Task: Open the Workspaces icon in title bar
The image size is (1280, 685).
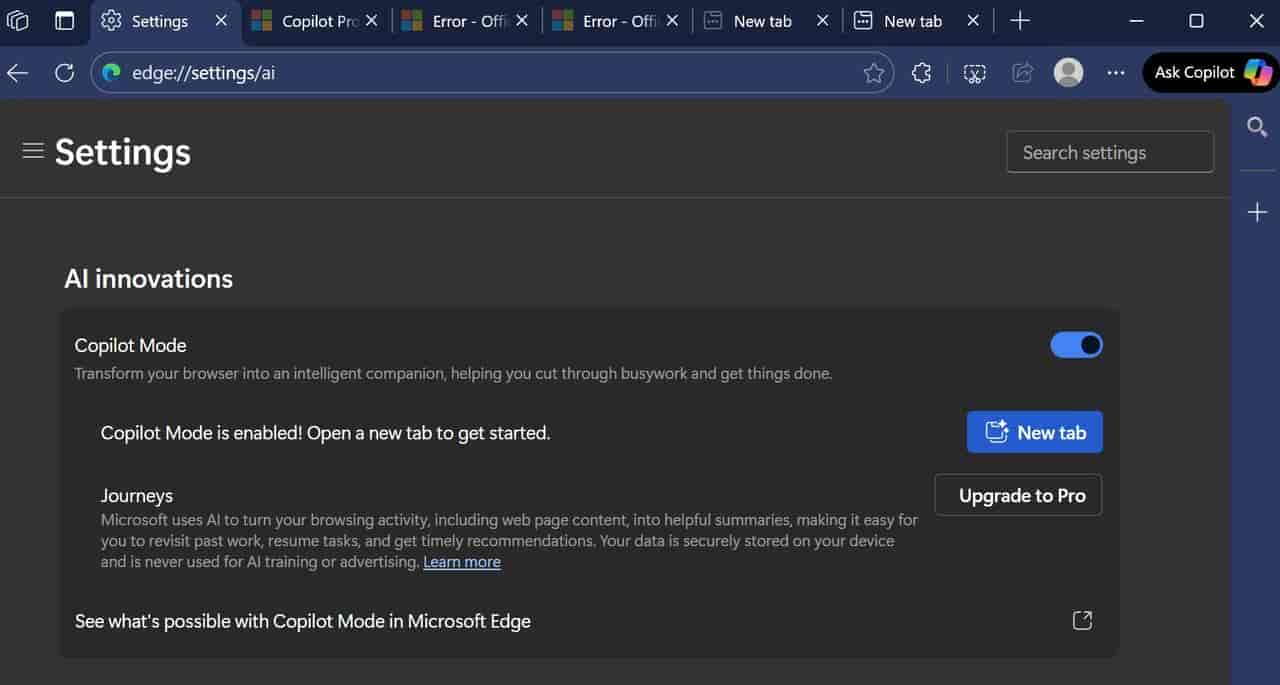Action: pyautogui.click(x=18, y=21)
